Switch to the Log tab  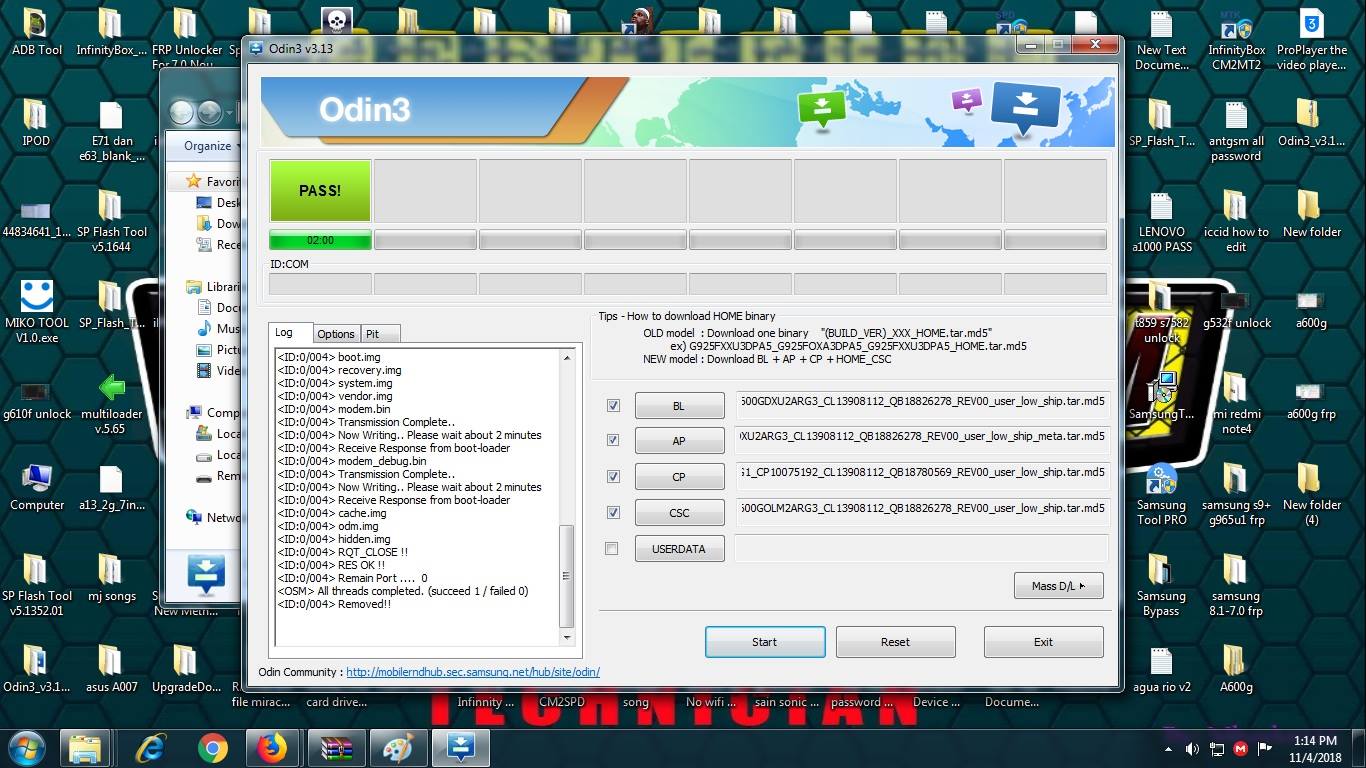click(x=291, y=332)
